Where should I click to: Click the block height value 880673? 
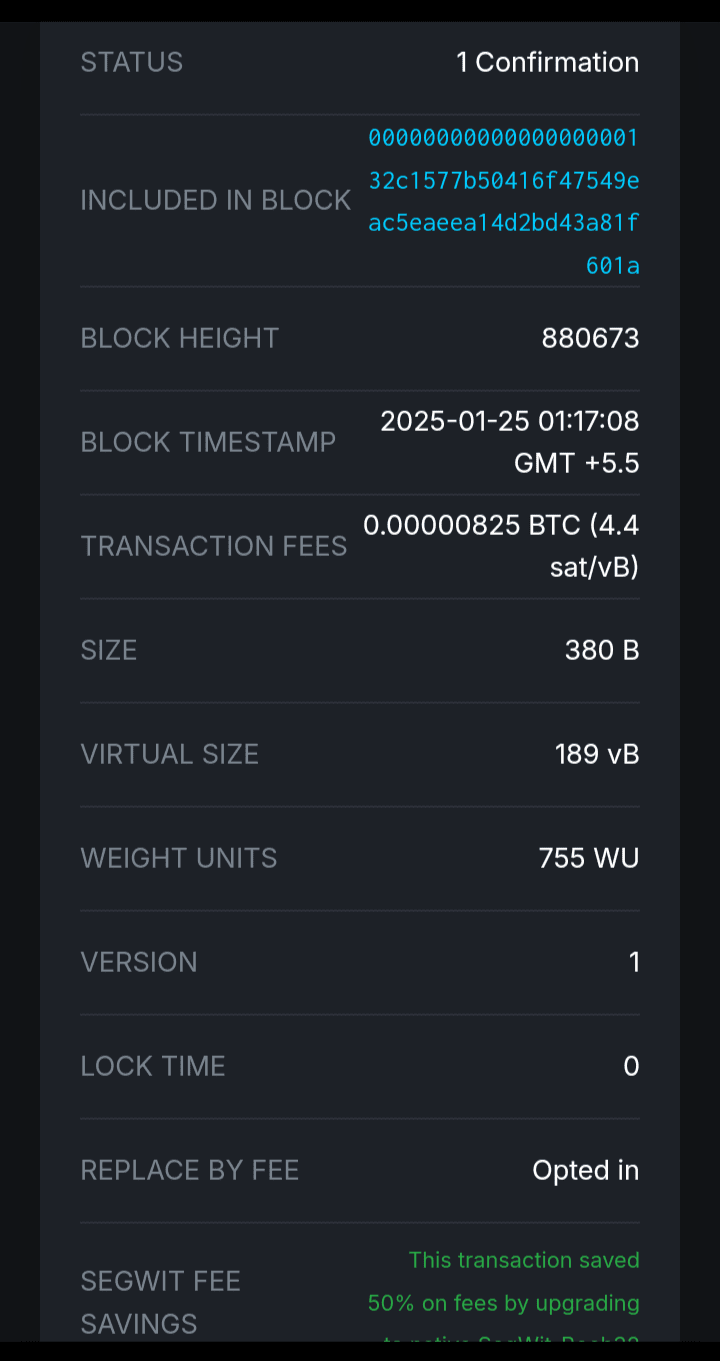click(590, 338)
